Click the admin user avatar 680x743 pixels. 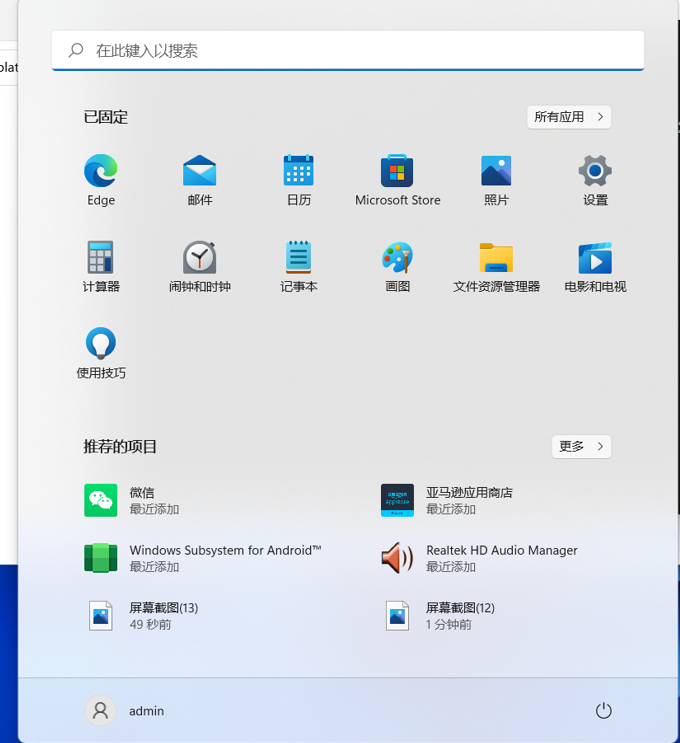pyautogui.click(x=100, y=710)
